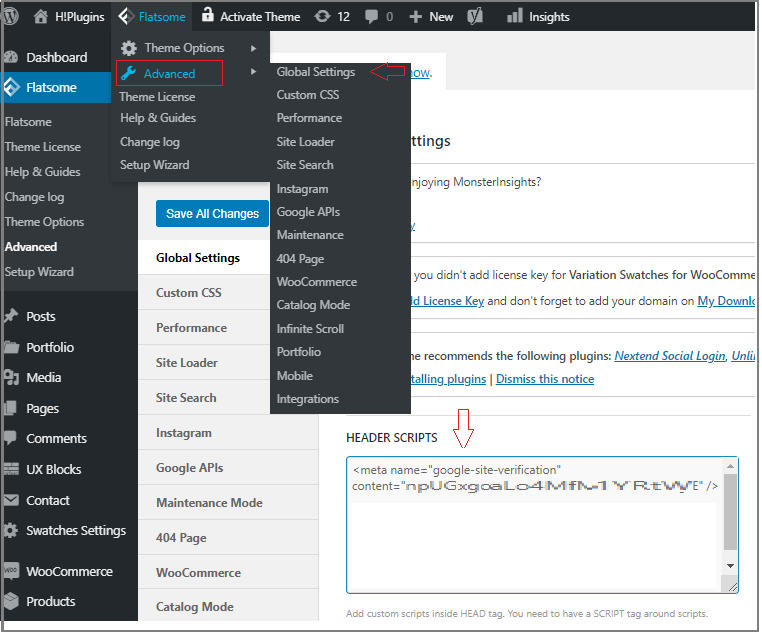Open Mobile in flyout menu
The height and width of the screenshot is (635, 762).
point(294,376)
